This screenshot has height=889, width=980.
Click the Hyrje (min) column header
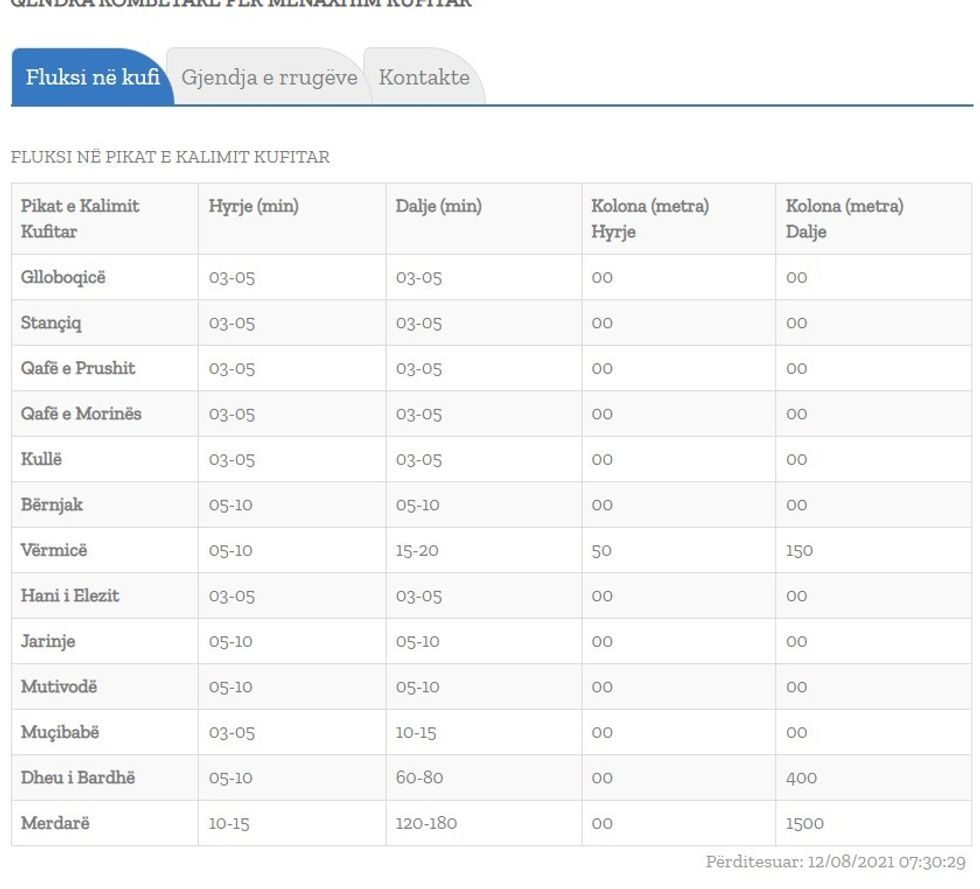[253, 207]
